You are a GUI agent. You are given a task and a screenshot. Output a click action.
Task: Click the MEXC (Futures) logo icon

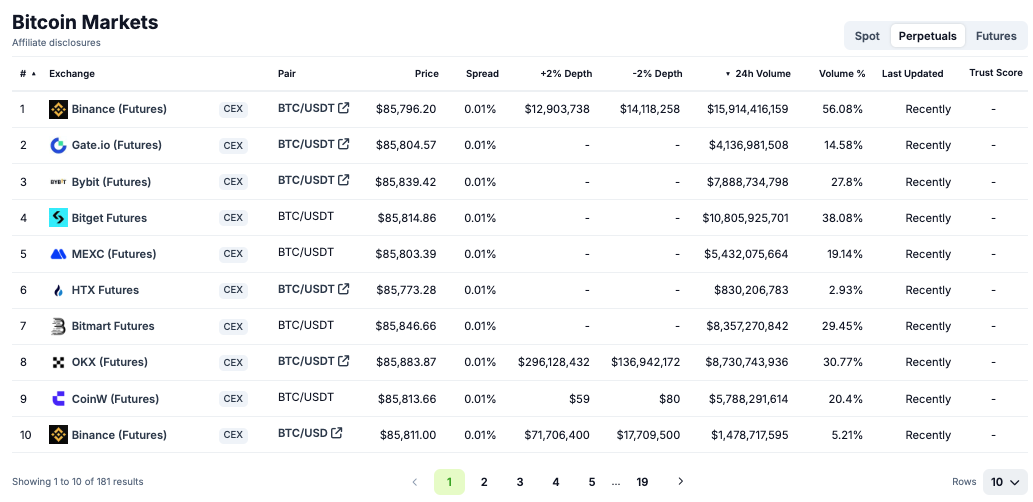(x=58, y=254)
